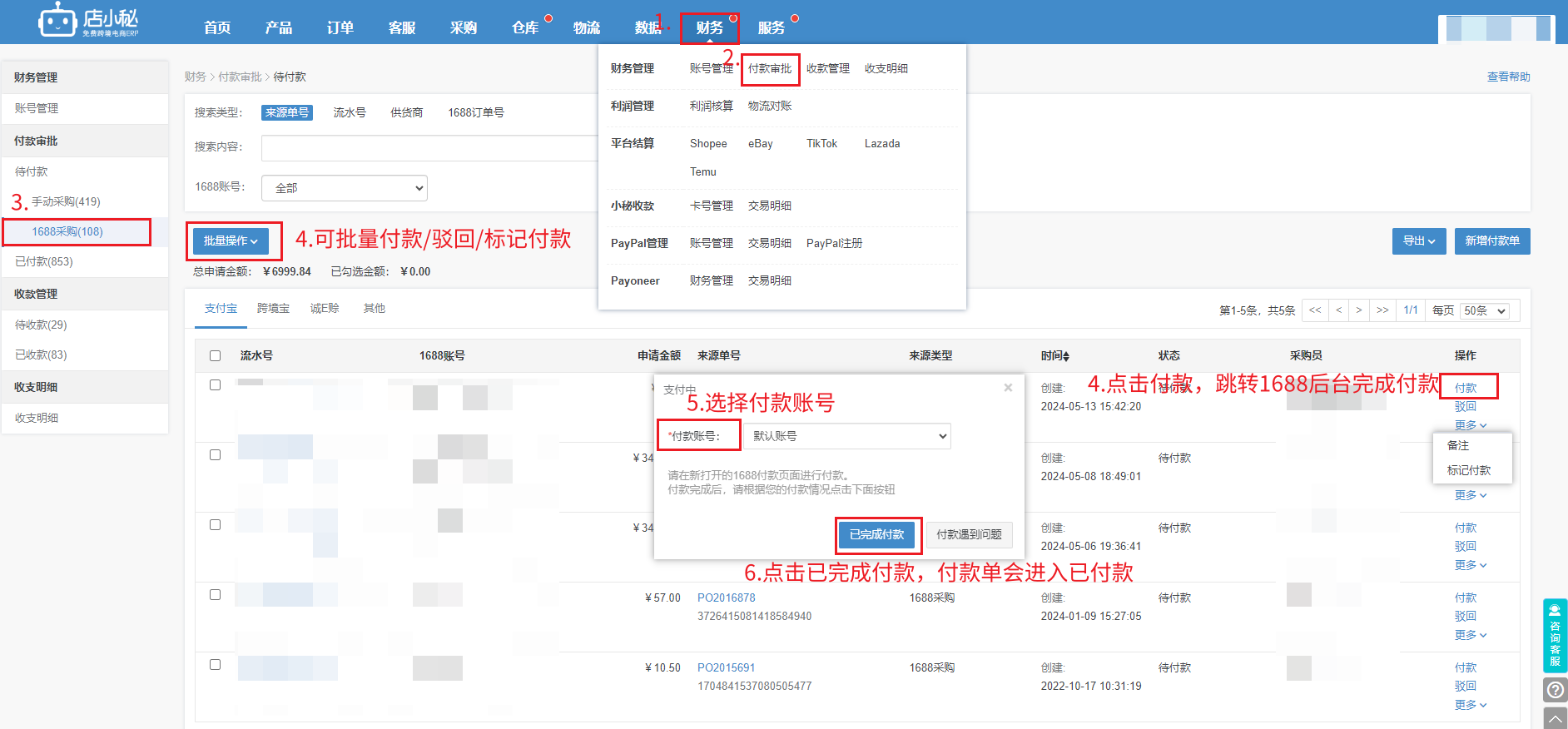Open 收支明细 item in the sidebar

[37, 418]
